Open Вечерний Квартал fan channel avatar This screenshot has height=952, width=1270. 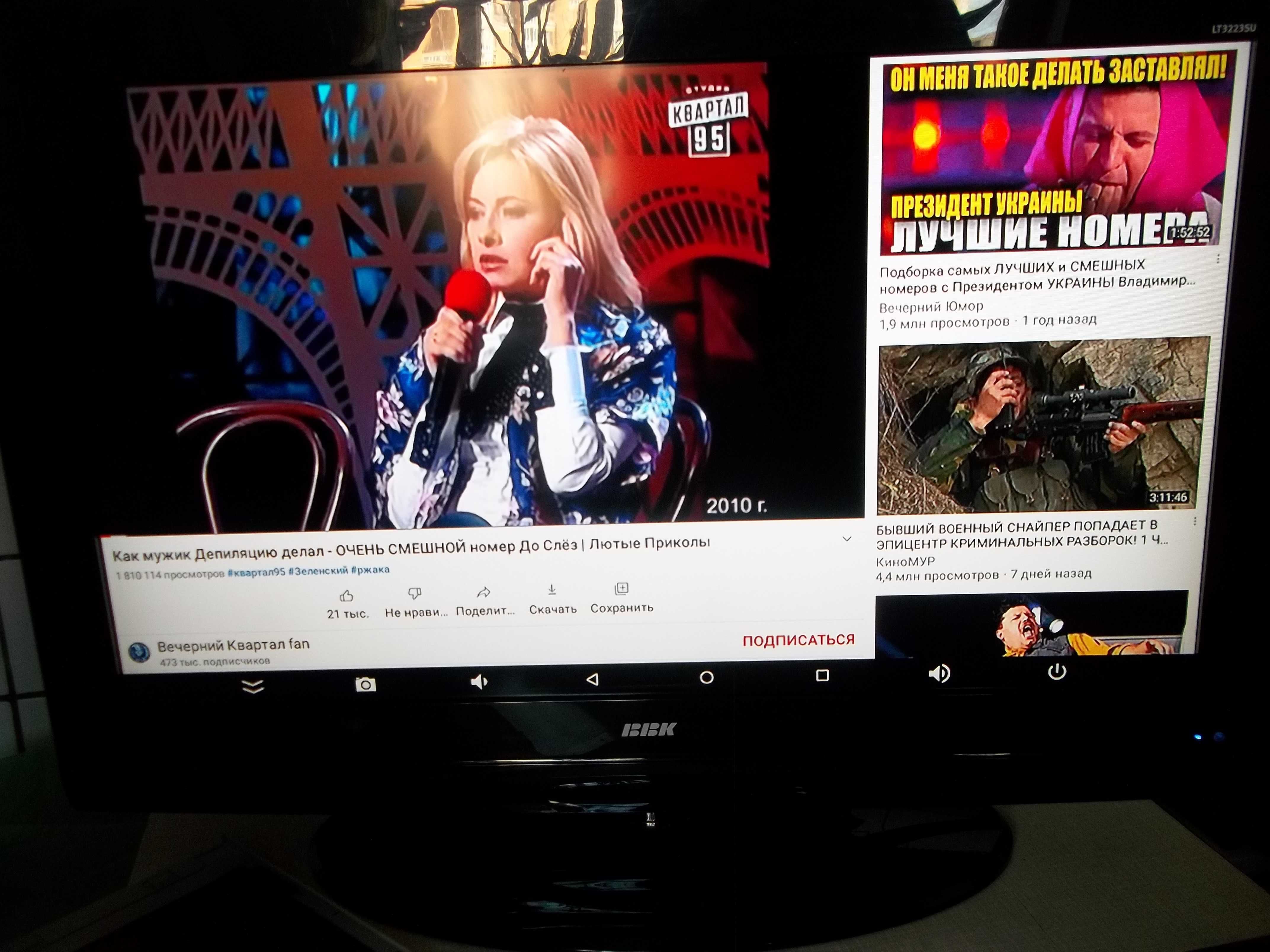coord(138,652)
